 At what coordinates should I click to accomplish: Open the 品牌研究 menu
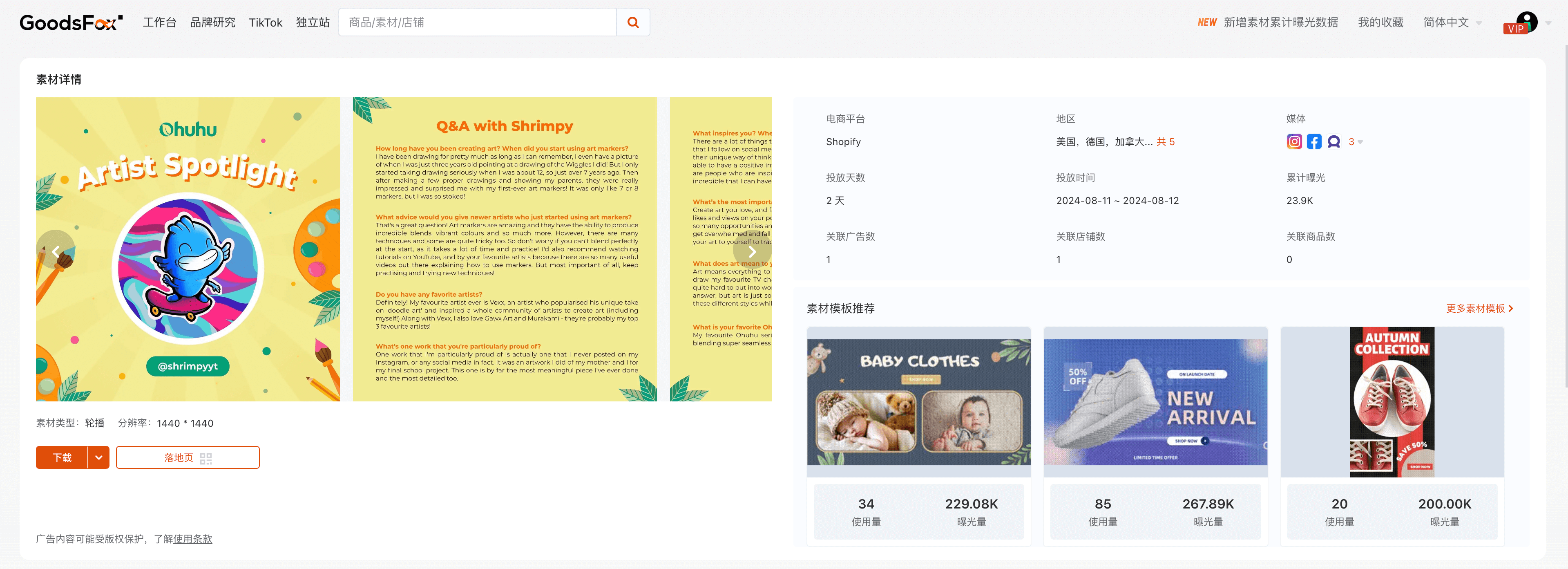(x=212, y=22)
